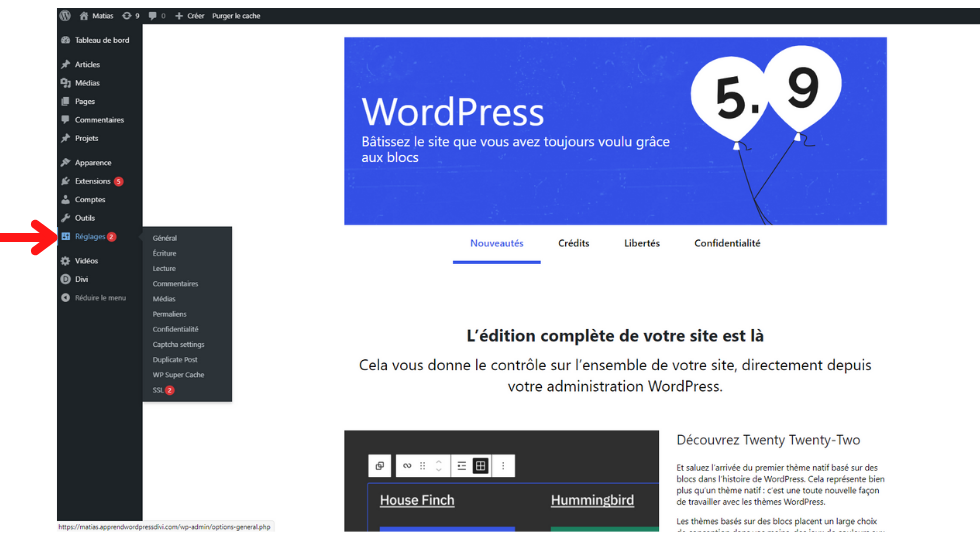Click the Extensions plugin icon
This screenshot has width=980, height=540.
[x=66, y=181]
